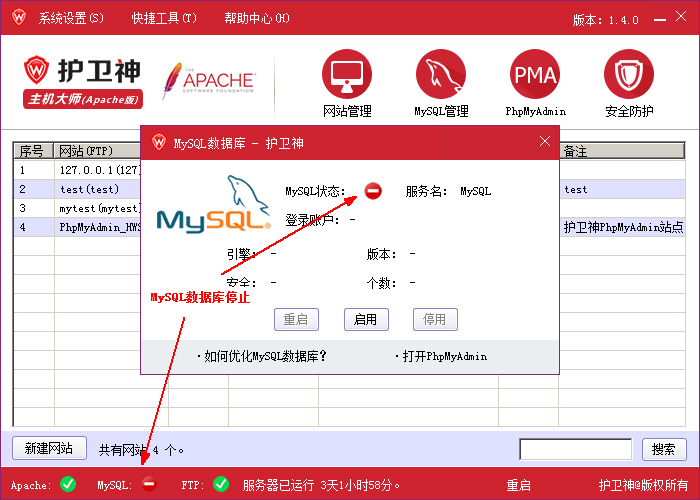The height and width of the screenshot is (500, 700).
Task: Open the 安全防护 shield icon
Action: coord(629,75)
